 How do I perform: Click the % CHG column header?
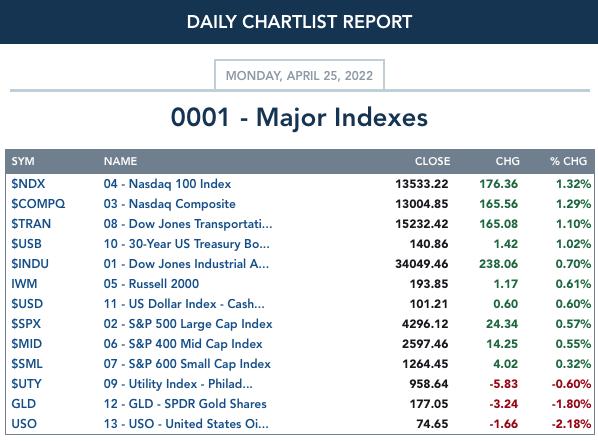pos(568,161)
